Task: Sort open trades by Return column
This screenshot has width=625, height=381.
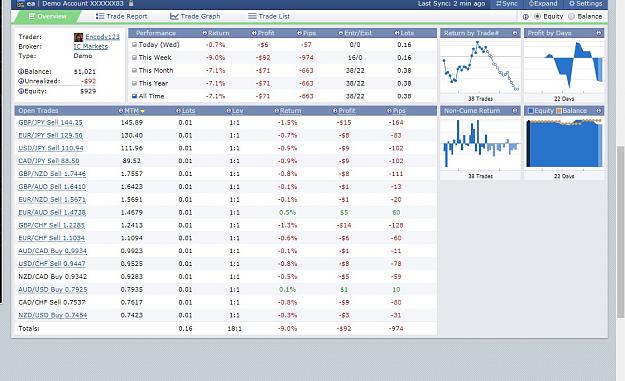Action: pyautogui.click(x=291, y=111)
